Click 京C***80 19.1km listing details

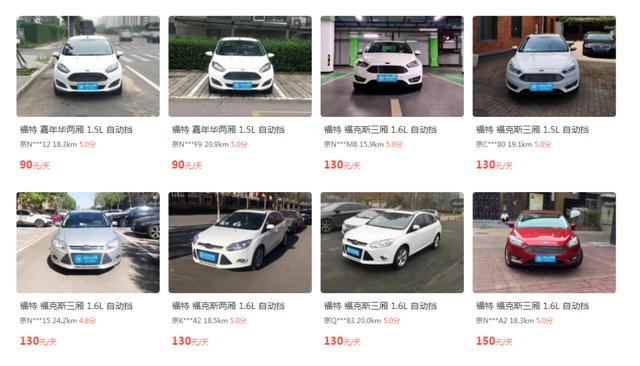[504, 144]
